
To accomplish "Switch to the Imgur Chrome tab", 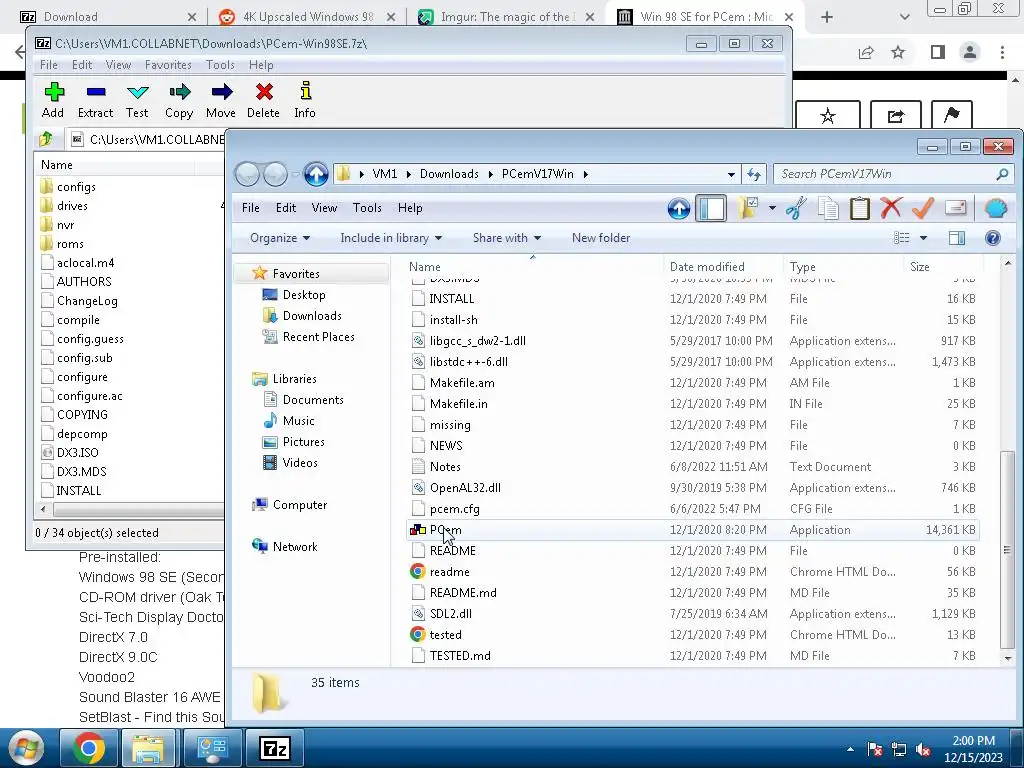I will click(505, 17).
